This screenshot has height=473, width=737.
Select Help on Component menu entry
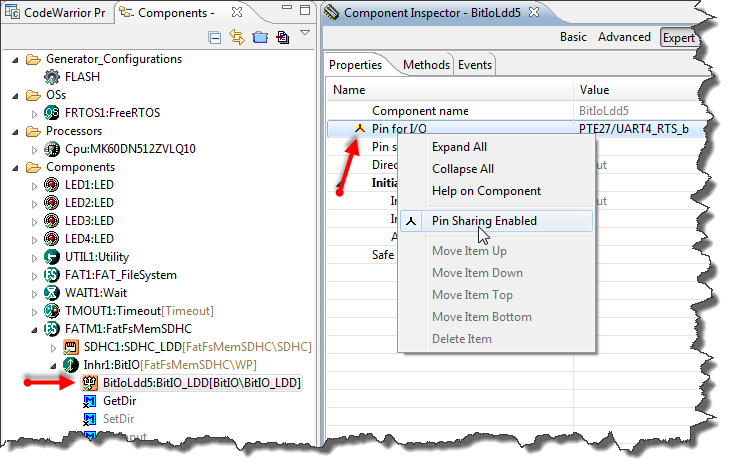(486, 190)
